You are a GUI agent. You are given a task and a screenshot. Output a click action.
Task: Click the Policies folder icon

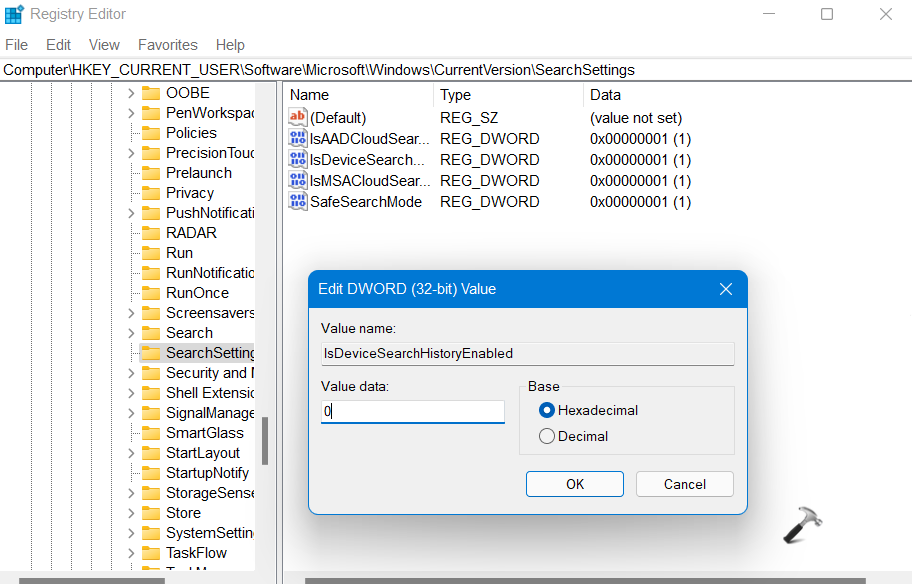[x=151, y=133]
